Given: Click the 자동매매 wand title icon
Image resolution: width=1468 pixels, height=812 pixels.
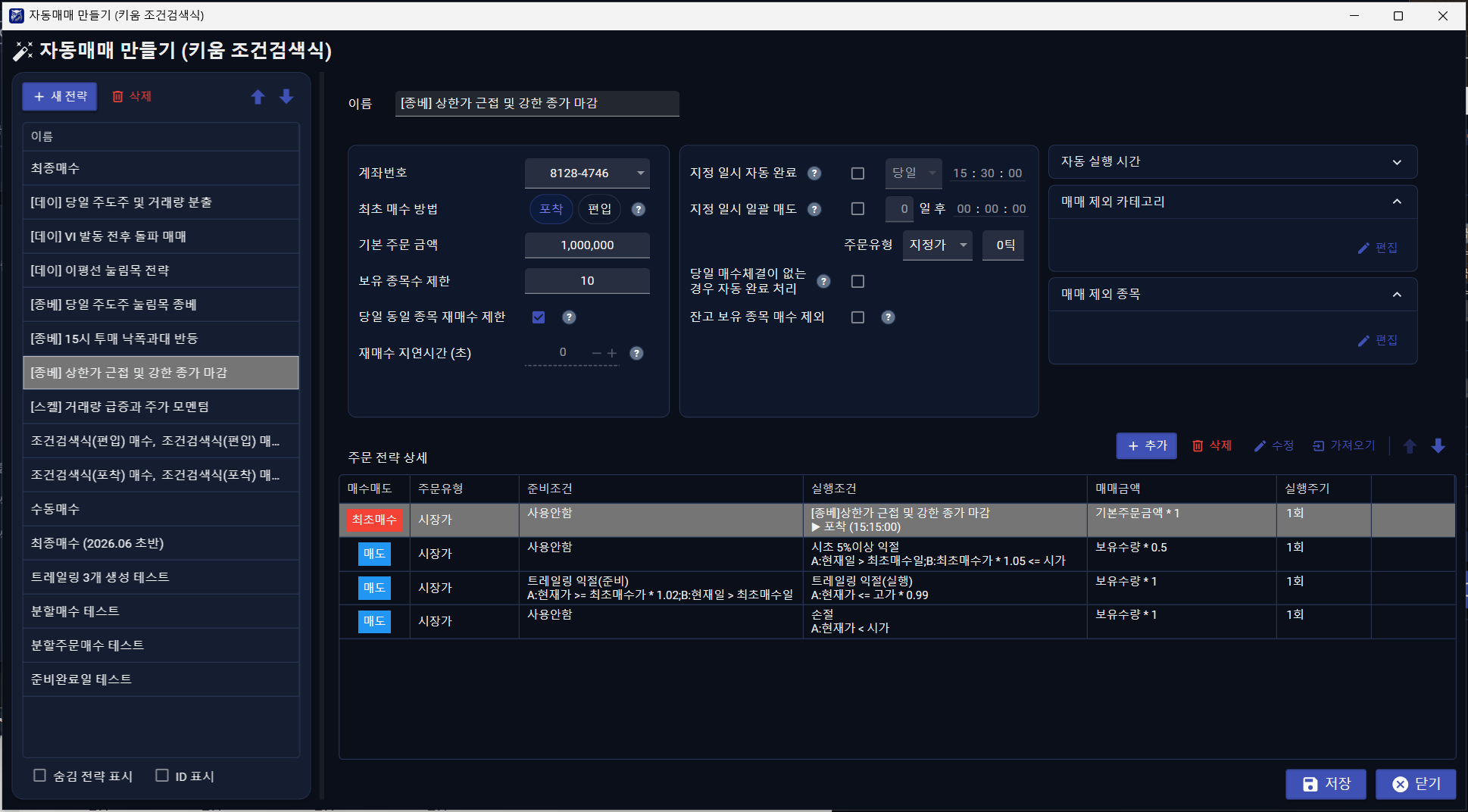Looking at the screenshot, I should pyautogui.click(x=23, y=51).
